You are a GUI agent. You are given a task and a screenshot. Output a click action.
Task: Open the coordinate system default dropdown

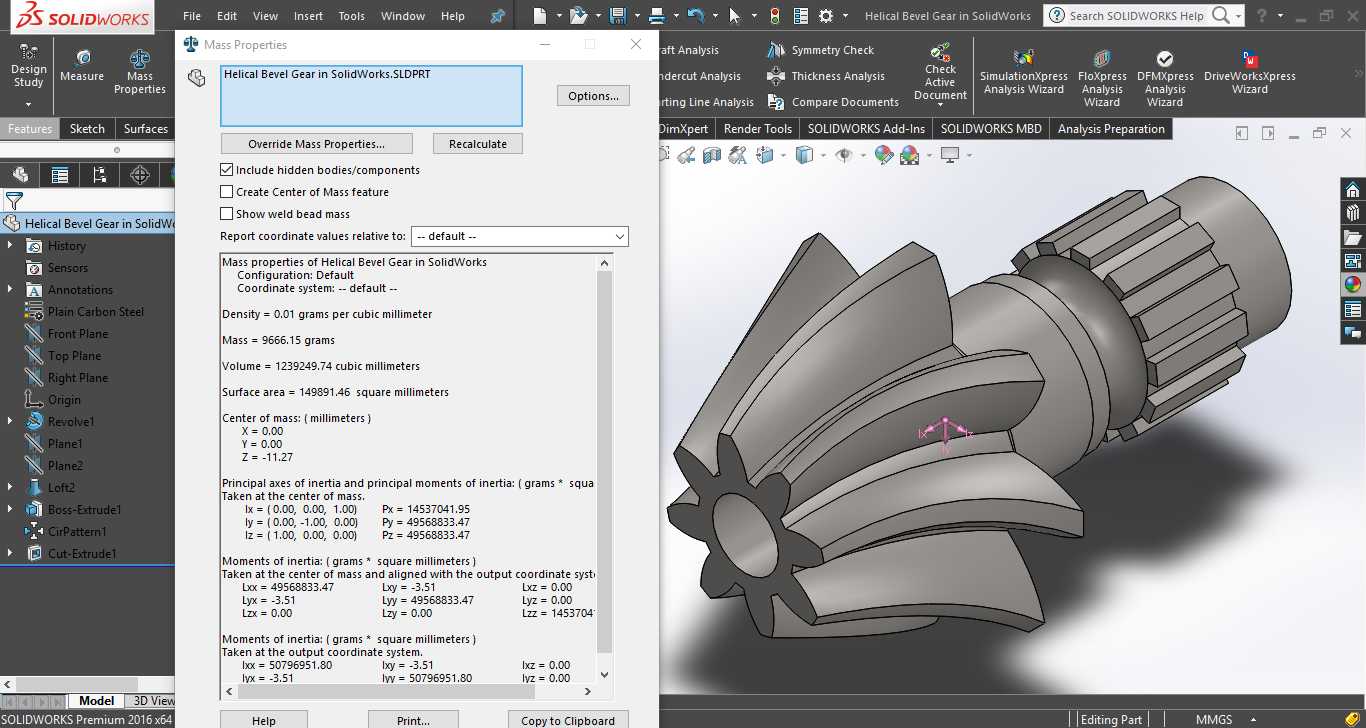[520, 236]
